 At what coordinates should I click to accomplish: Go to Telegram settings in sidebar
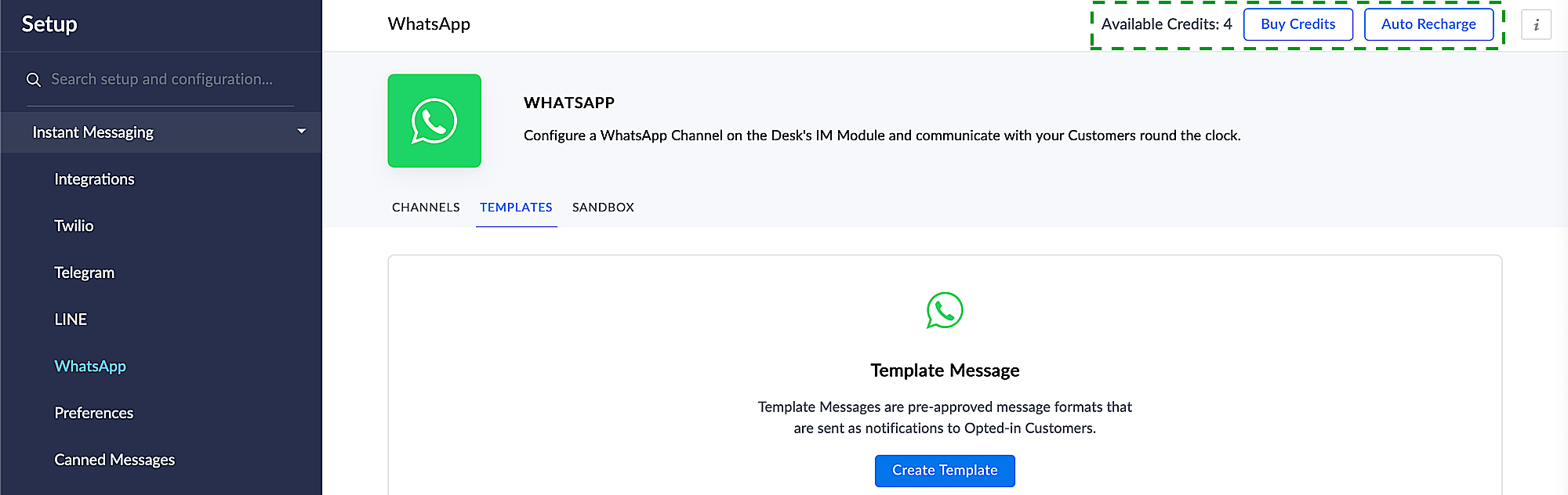click(x=84, y=273)
